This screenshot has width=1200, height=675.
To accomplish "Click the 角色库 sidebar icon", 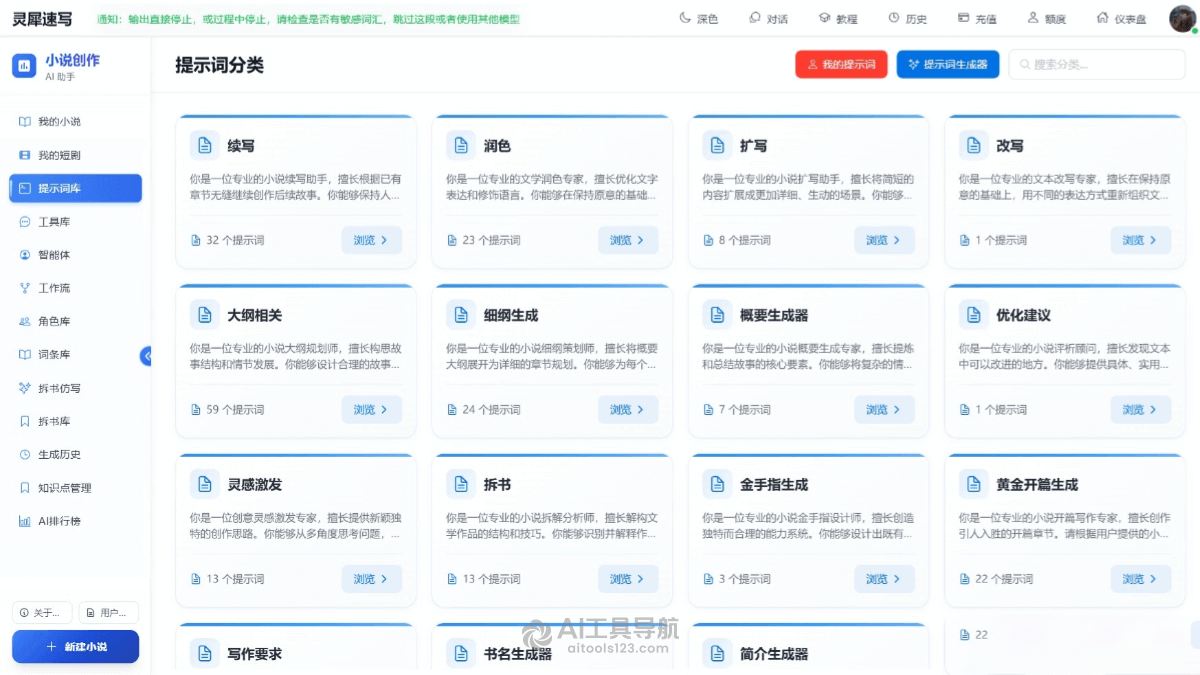I will (x=25, y=321).
